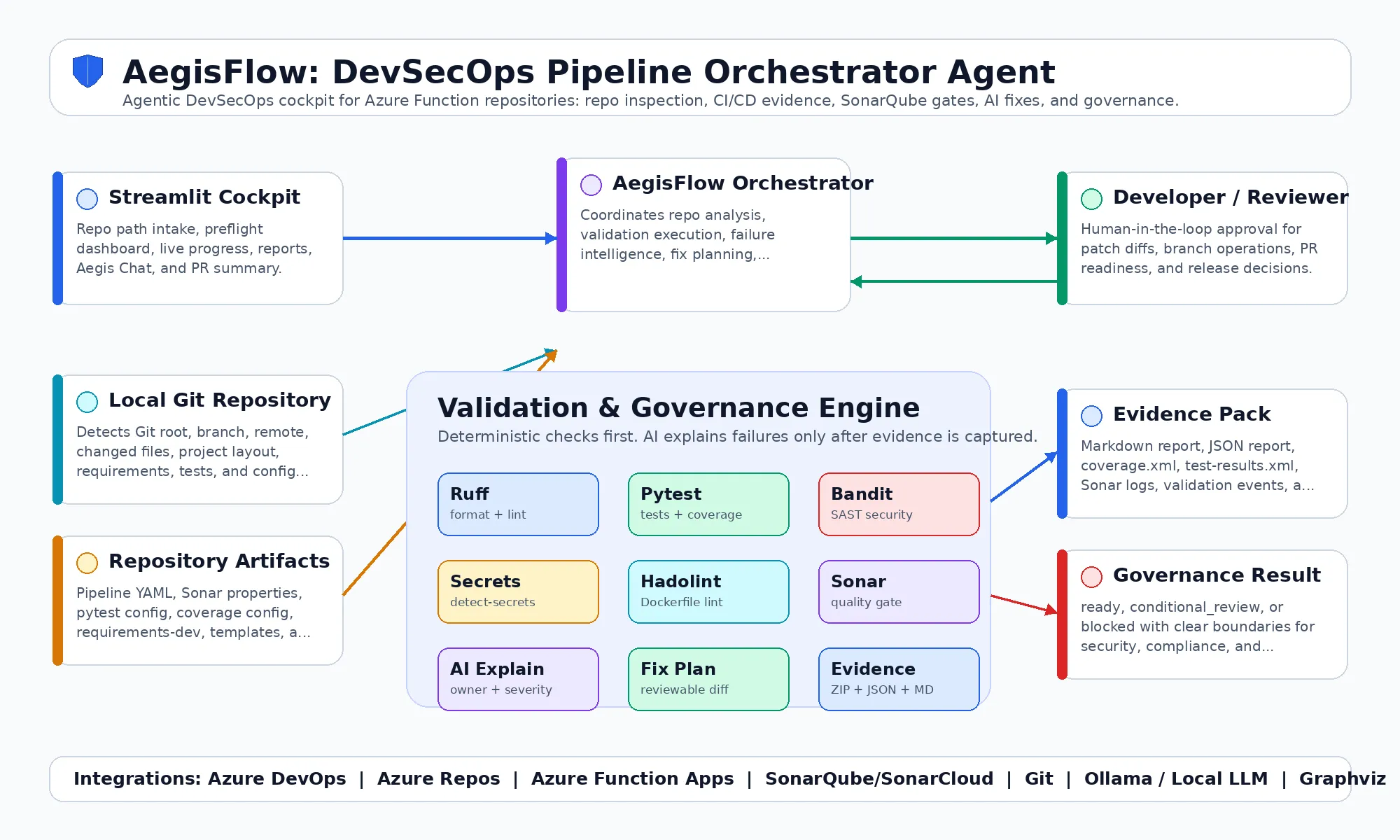Click 'Deterministic checks first' description line

pyautogui.click(x=737, y=437)
